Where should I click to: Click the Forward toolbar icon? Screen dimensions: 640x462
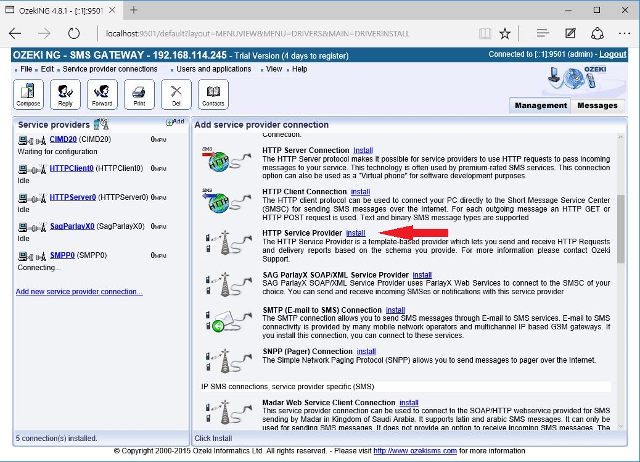[102, 95]
